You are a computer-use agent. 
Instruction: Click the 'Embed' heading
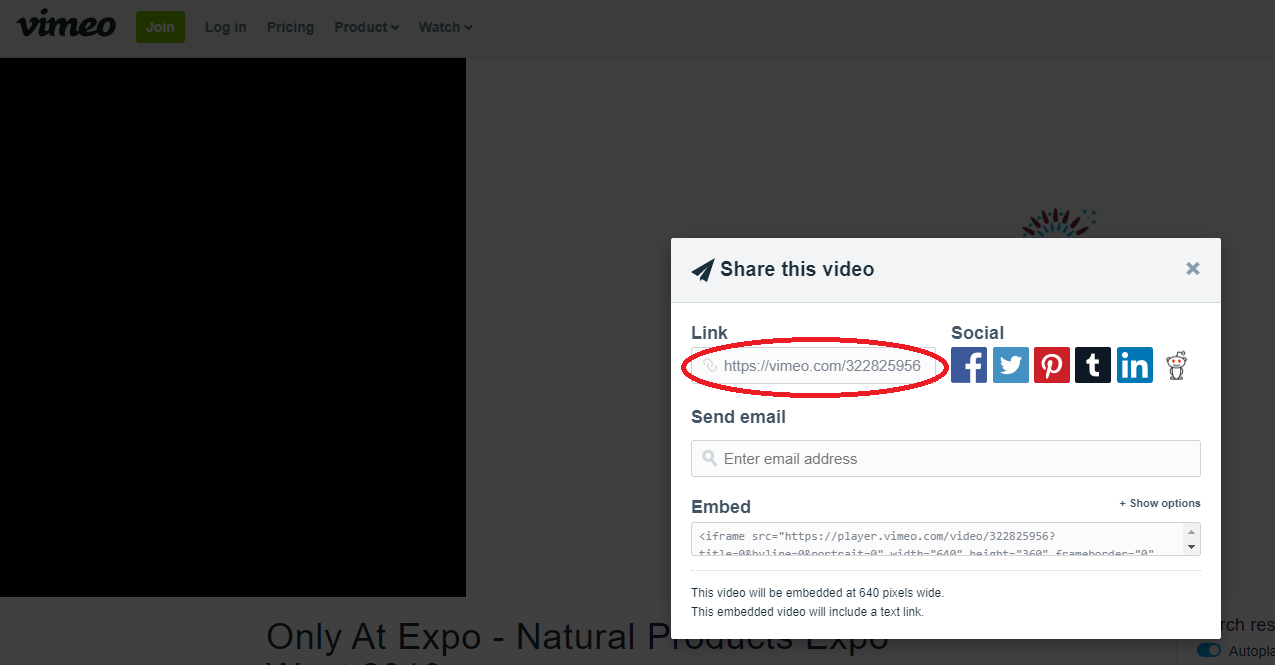[x=721, y=507]
